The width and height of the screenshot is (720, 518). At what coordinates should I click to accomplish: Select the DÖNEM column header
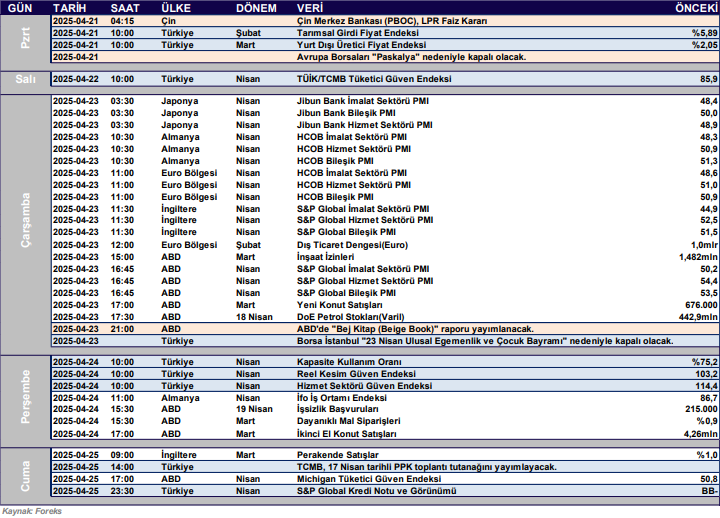tap(257, 7)
